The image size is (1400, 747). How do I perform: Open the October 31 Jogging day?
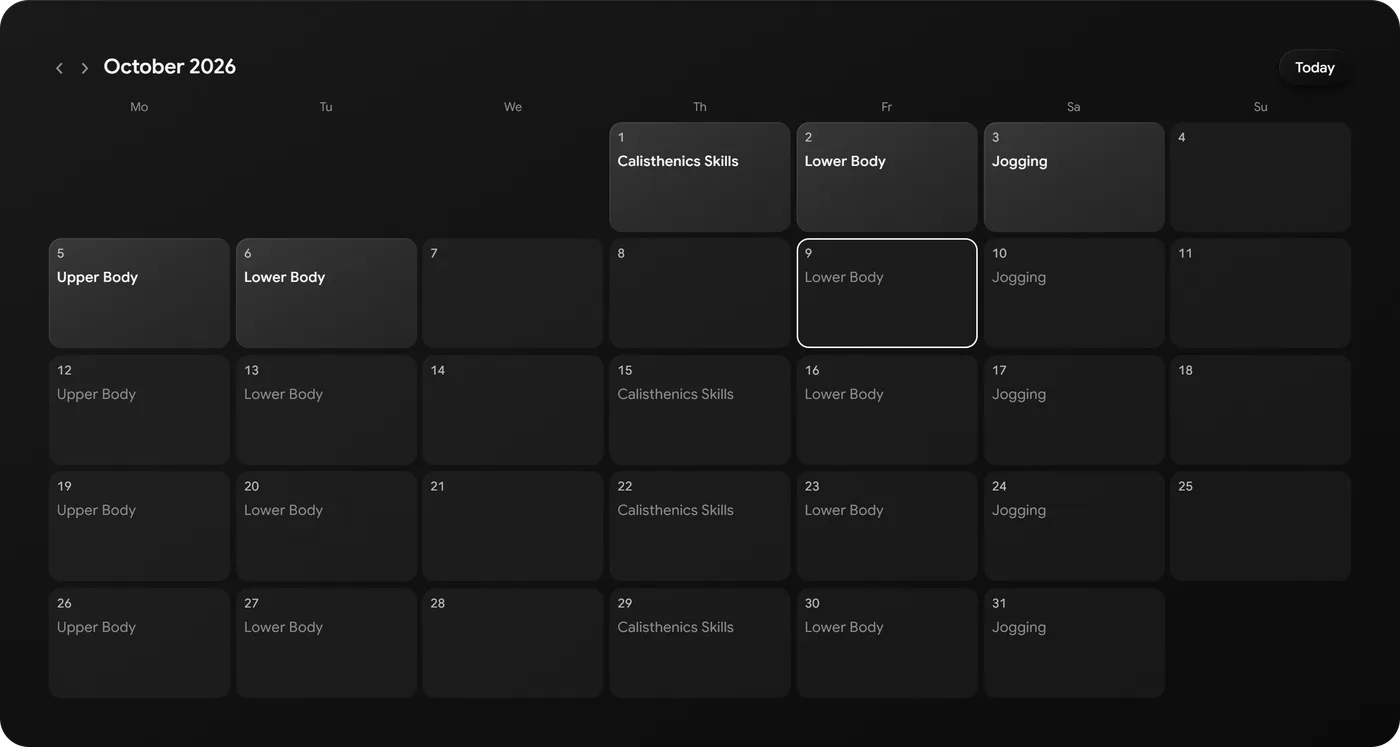1074,643
